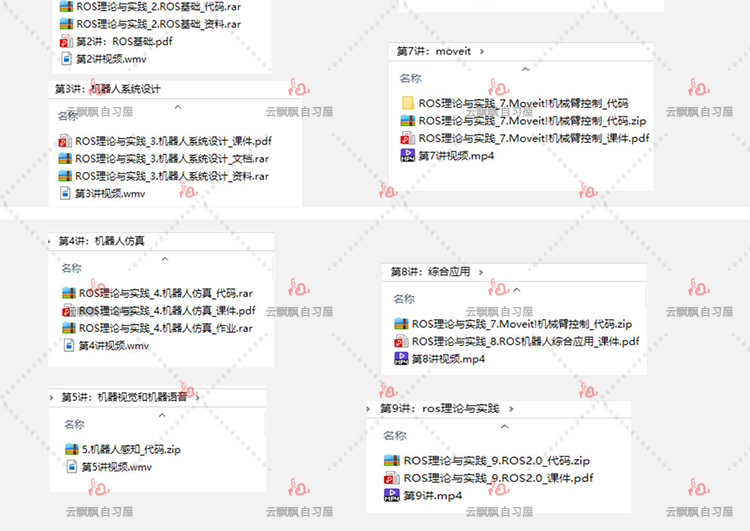The height and width of the screenshot is (531, 750).
Task: Select file name ROS理论与实践_3.机器人系统设计_文档.rar
Action: point(172,159)
